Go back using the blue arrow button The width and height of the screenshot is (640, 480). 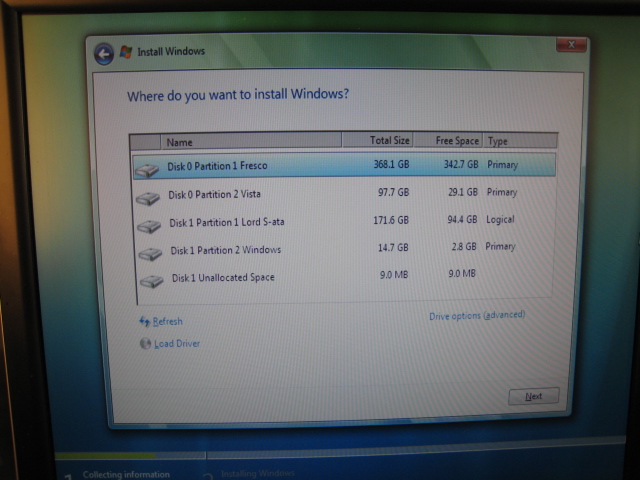(104, 54)
